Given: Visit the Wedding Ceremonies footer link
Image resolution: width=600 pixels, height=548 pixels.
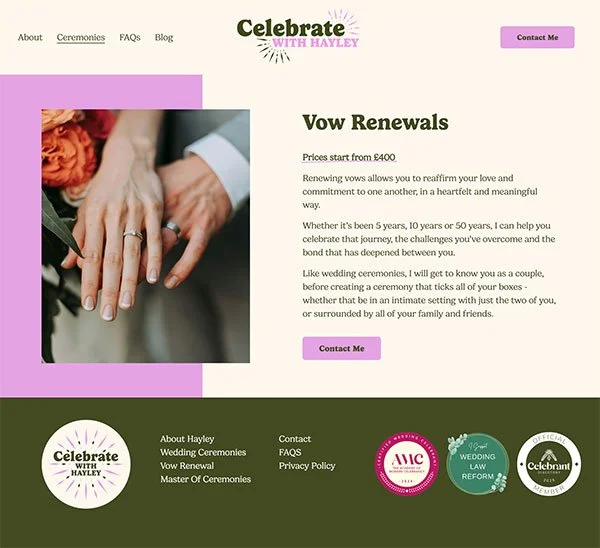Looking at the screenshot, I should (x=203, y=452).
